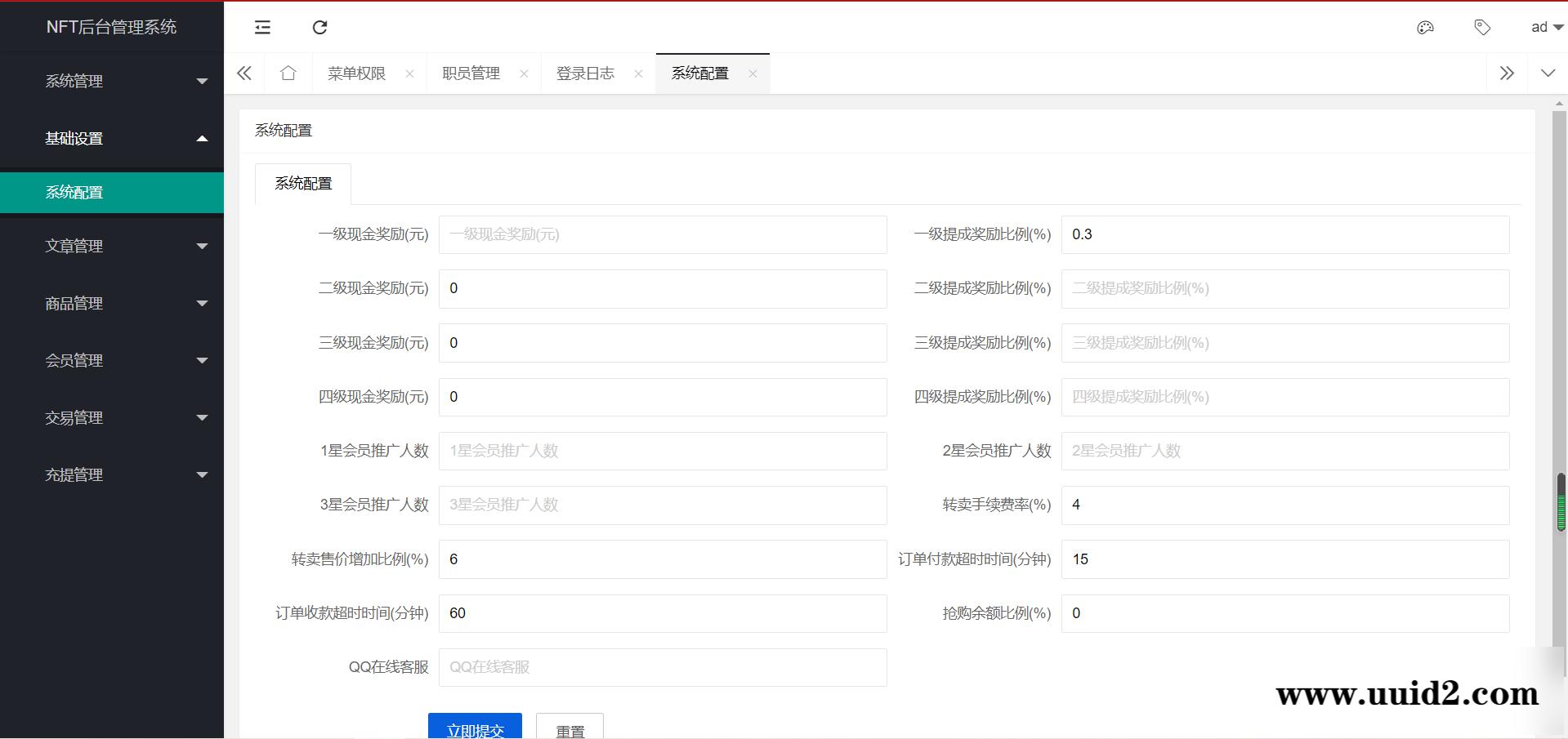Screen dimensions: 1568x739
Task: Open the ad user account dropdown
Action: coord(1545,28)
